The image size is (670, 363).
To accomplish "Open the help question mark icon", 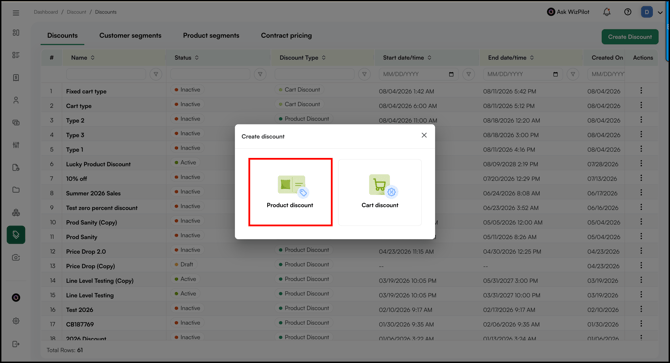I will point(627,12).
